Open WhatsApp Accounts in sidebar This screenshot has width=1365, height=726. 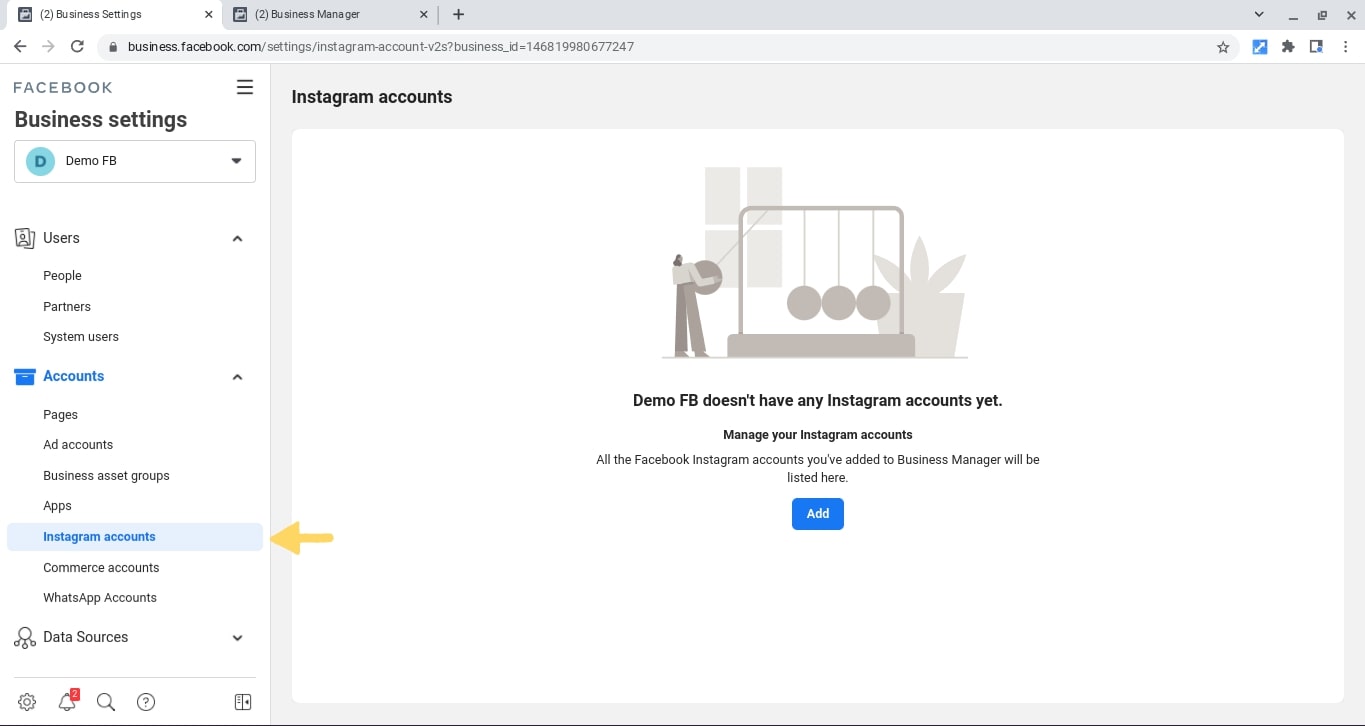100,598
